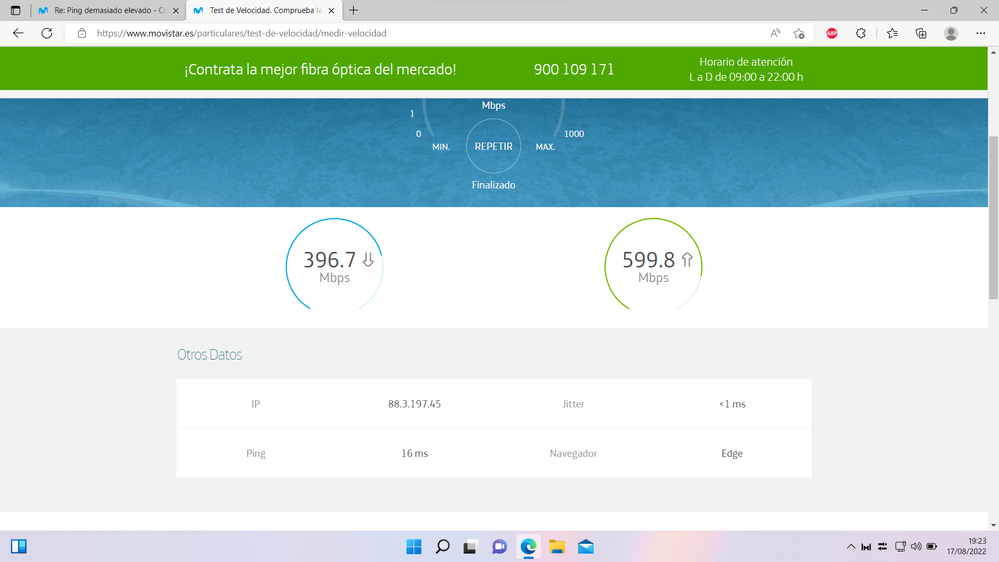Open the ABP Adblock Plus extension
The width and height of the screenshot is (999, 562).
(831, 33)
